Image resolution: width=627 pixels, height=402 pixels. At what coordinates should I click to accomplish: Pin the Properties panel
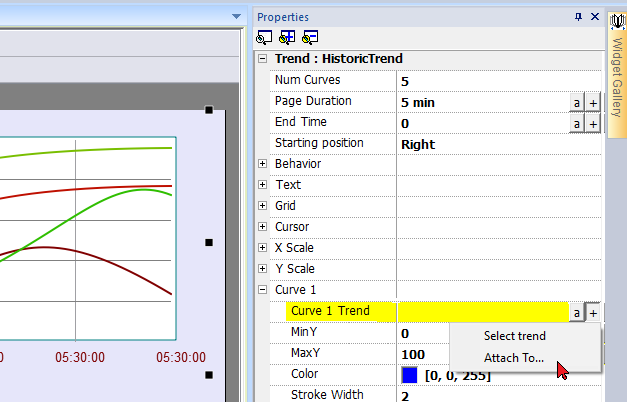pyautogui.click(x=578, y=17)
